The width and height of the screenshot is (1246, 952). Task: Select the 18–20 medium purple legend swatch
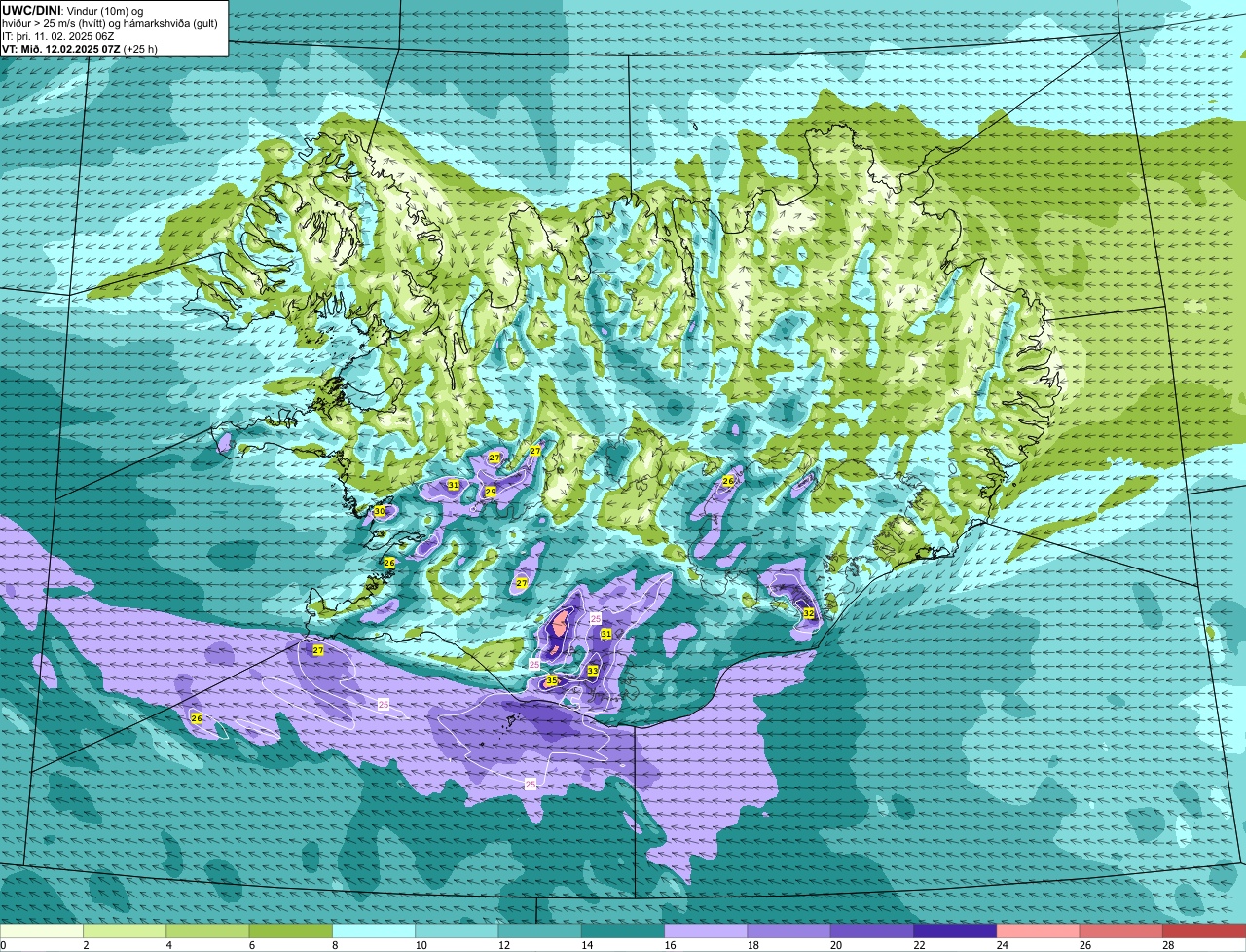789,932
